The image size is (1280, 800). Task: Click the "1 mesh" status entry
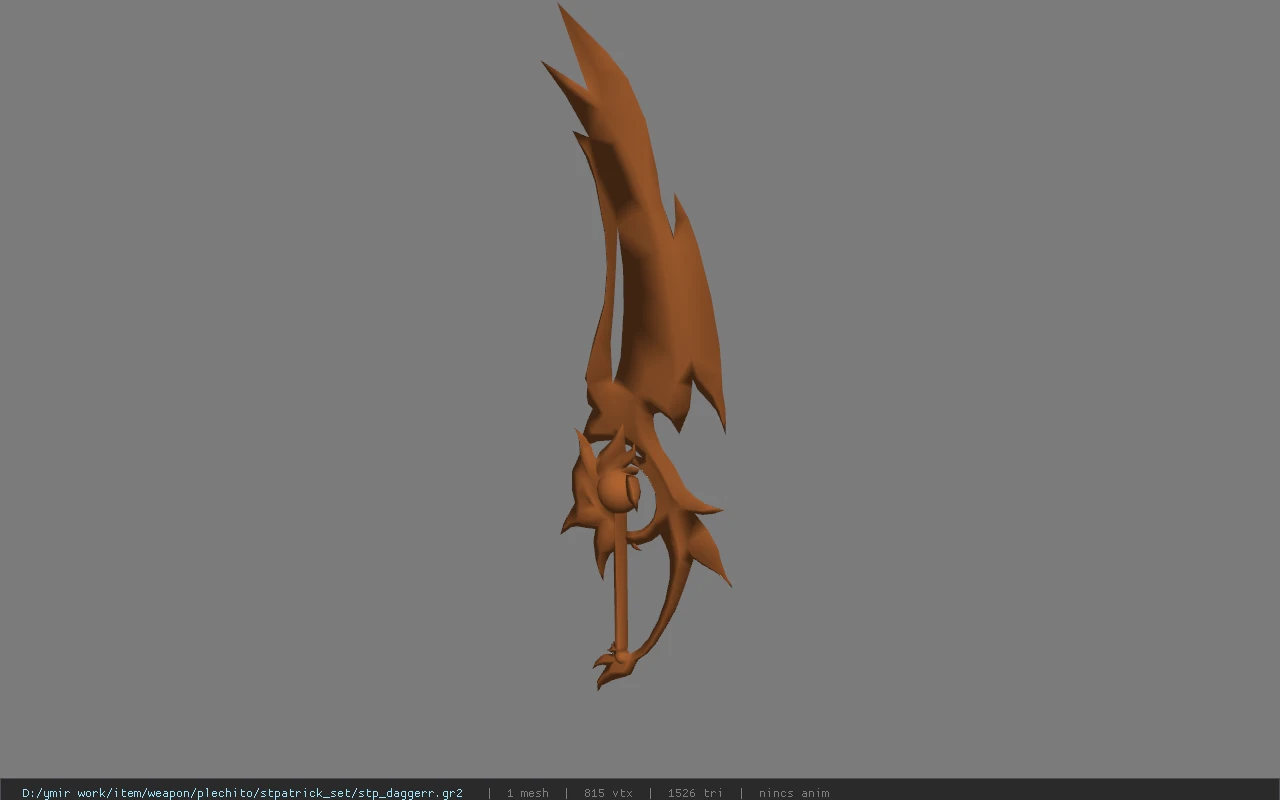pyautogui.click(x=527, y=793)
